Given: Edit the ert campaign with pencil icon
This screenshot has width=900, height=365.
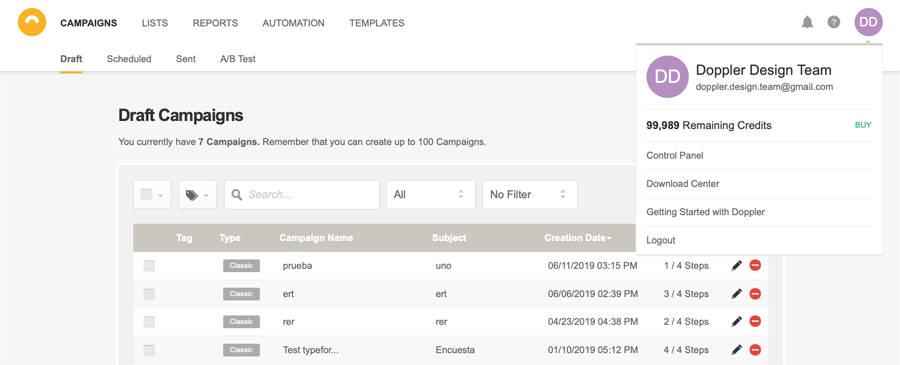Looking at the screenshot, I should tap(737, 294).
